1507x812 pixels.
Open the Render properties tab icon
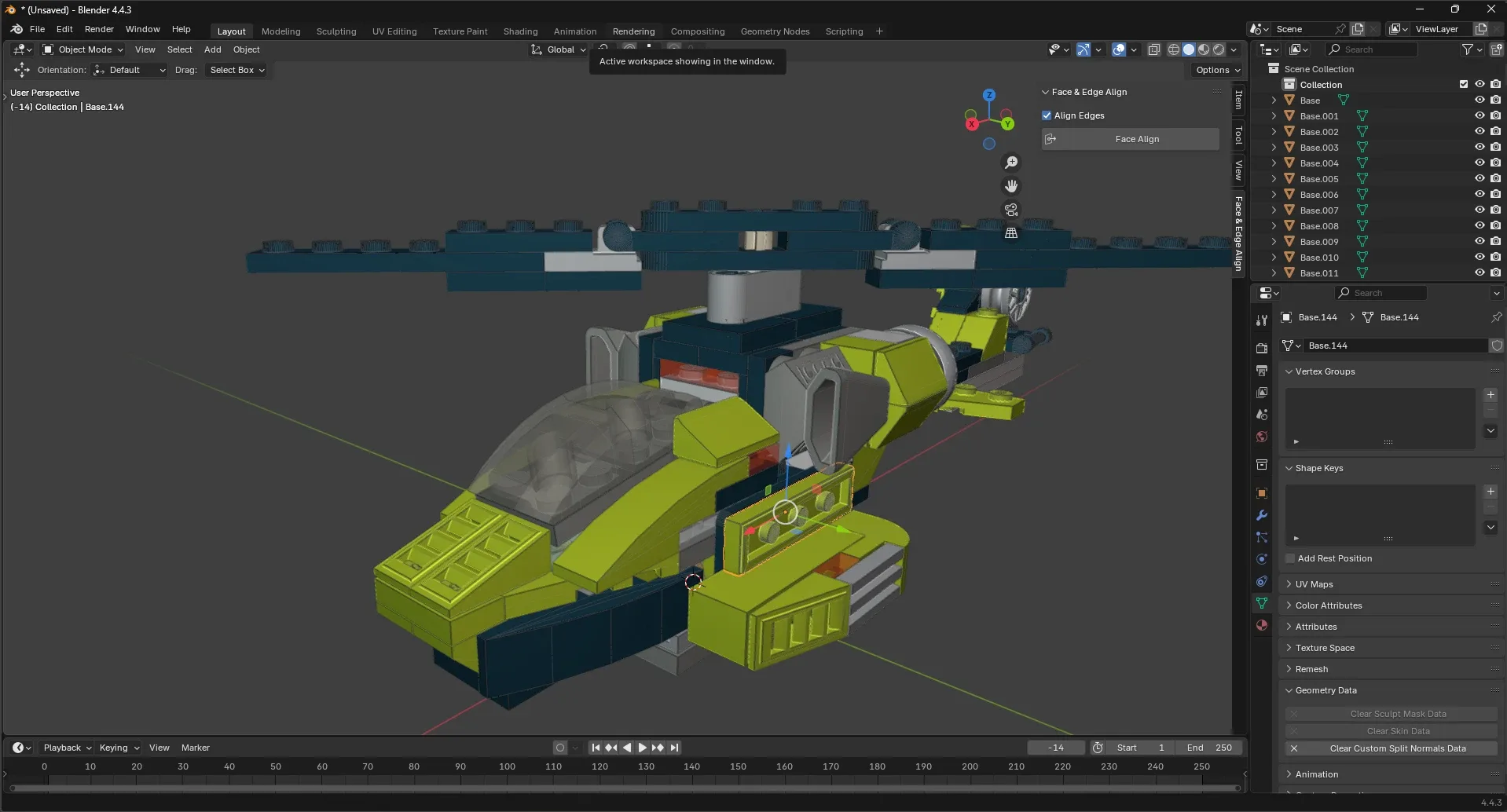point(1262,348)
